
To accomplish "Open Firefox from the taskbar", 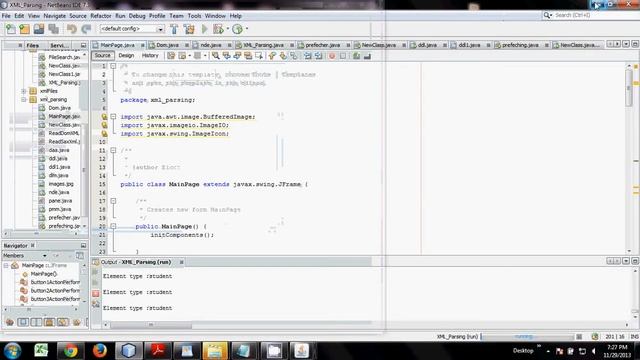I will coord(99,351).
